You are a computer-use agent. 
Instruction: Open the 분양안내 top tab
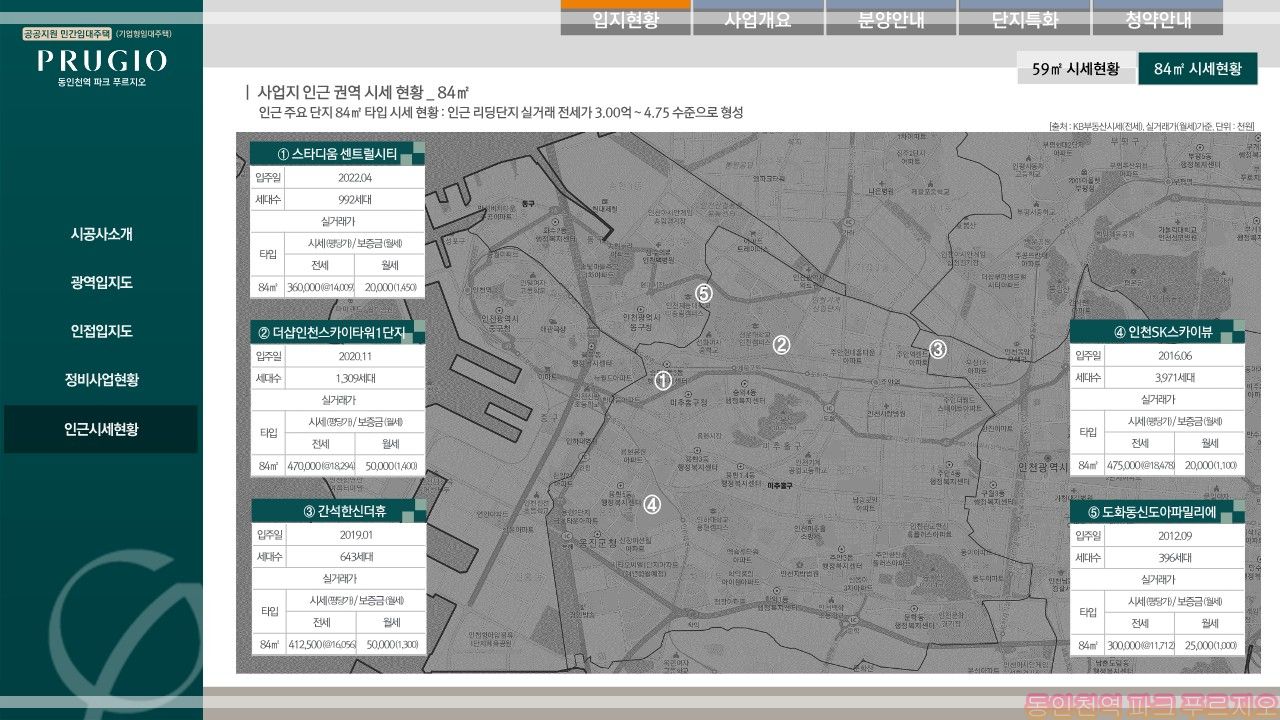pyautogui.click(x=891, y=18)
